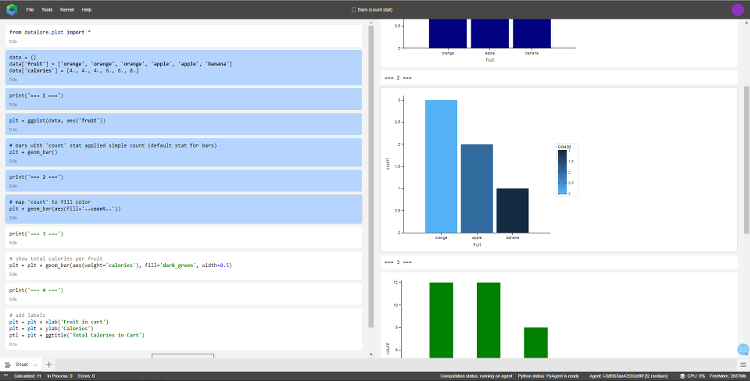Open the Help menu

(x=87, y=10)
